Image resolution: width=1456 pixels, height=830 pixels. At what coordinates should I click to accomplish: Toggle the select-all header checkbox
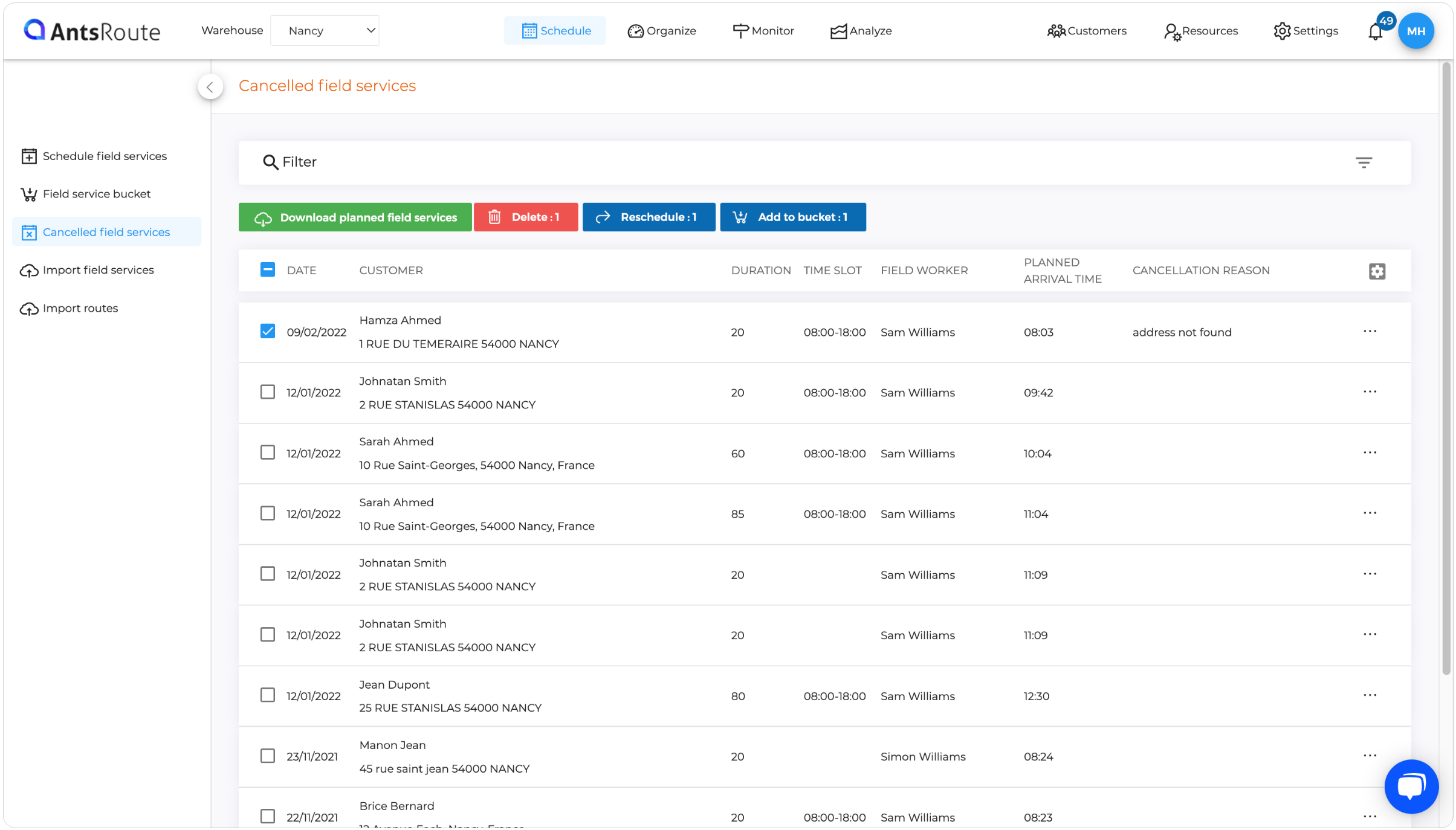click(268, 269)
